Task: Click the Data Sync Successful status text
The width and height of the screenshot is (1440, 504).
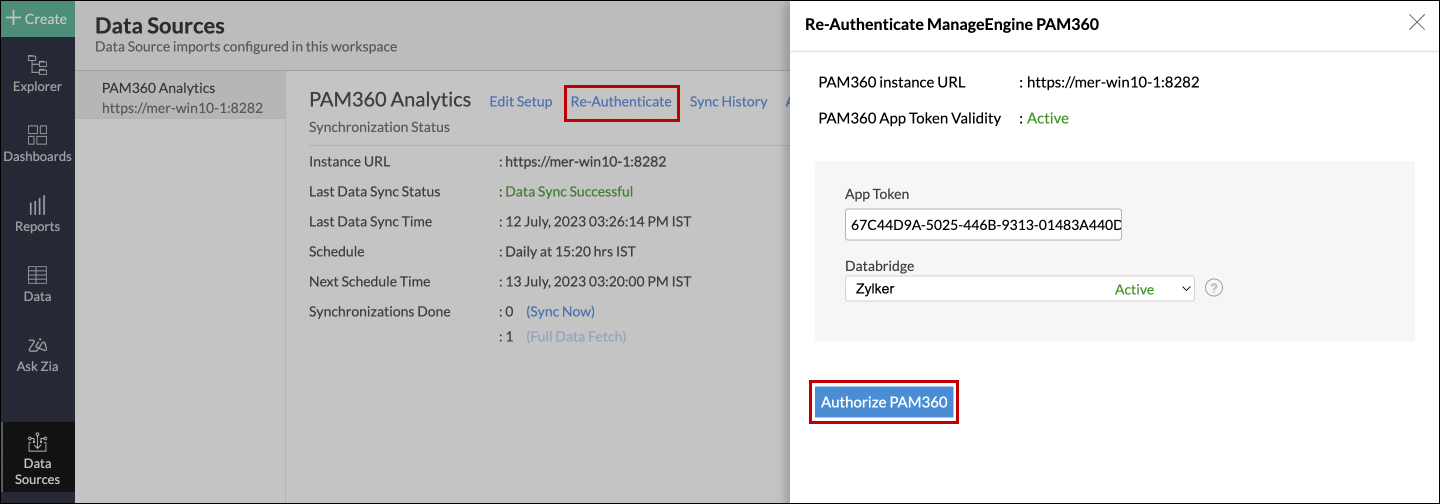Action: 569,192
